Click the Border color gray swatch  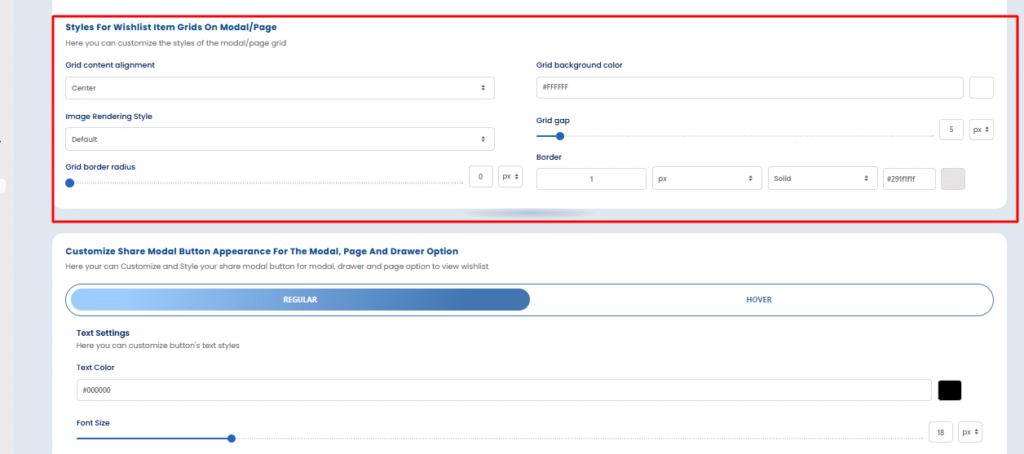click(953, 178)
